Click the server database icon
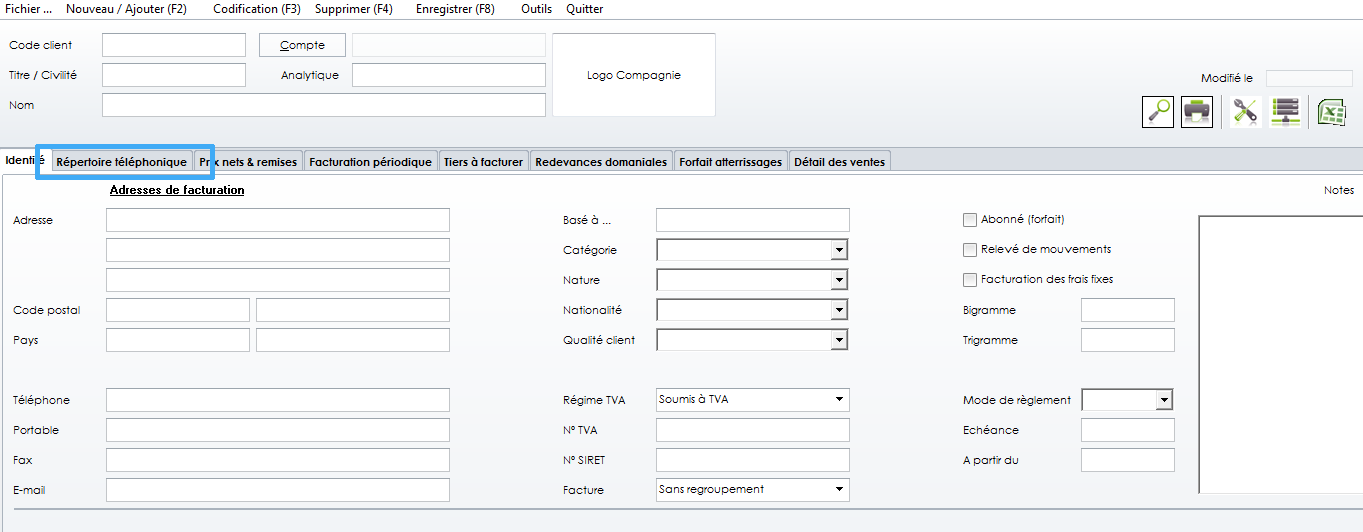This screenshot has height=532, width=1363. [x=1285, y=111]
